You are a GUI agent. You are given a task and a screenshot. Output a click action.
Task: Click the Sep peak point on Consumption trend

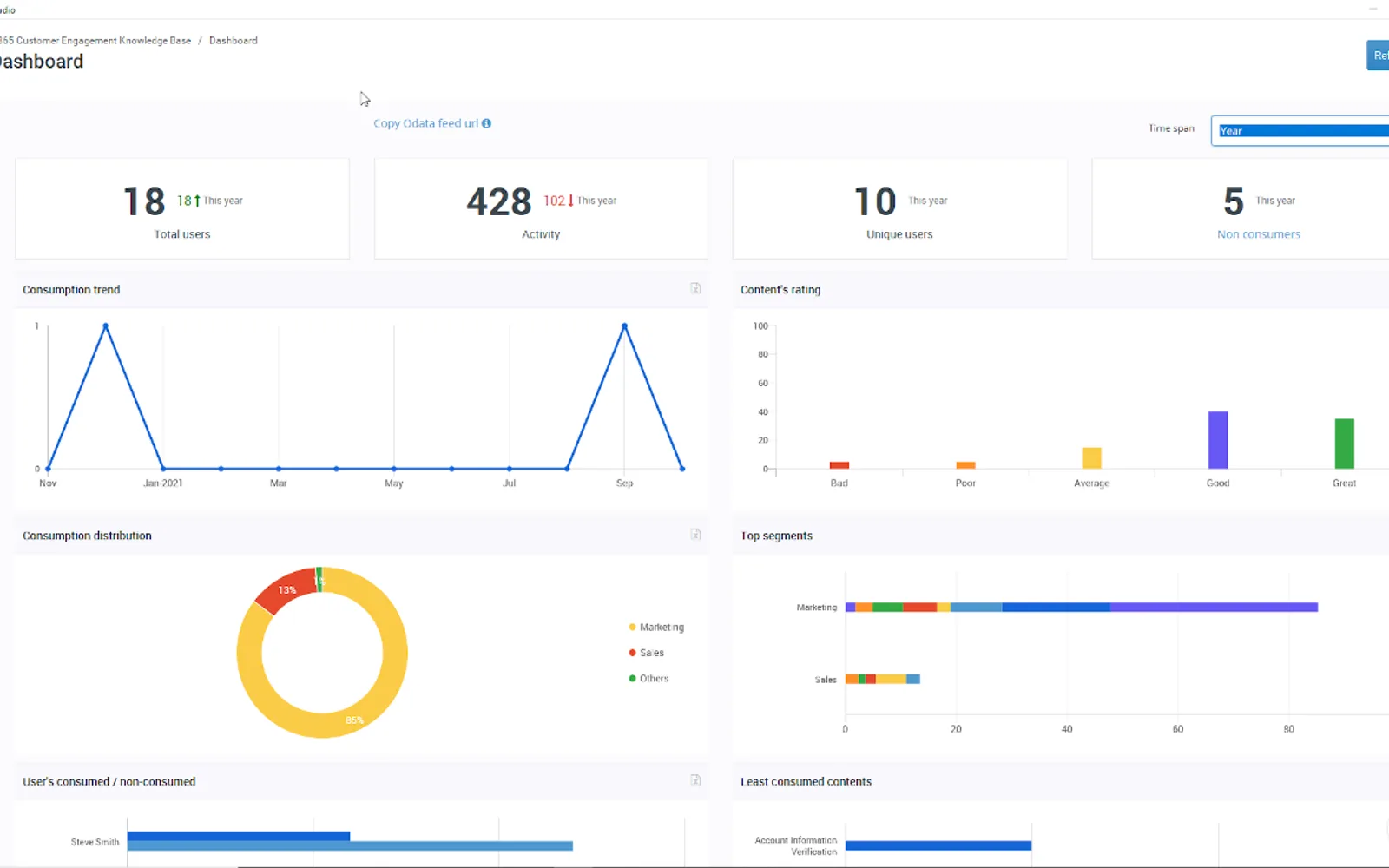[x=624, y=326]
